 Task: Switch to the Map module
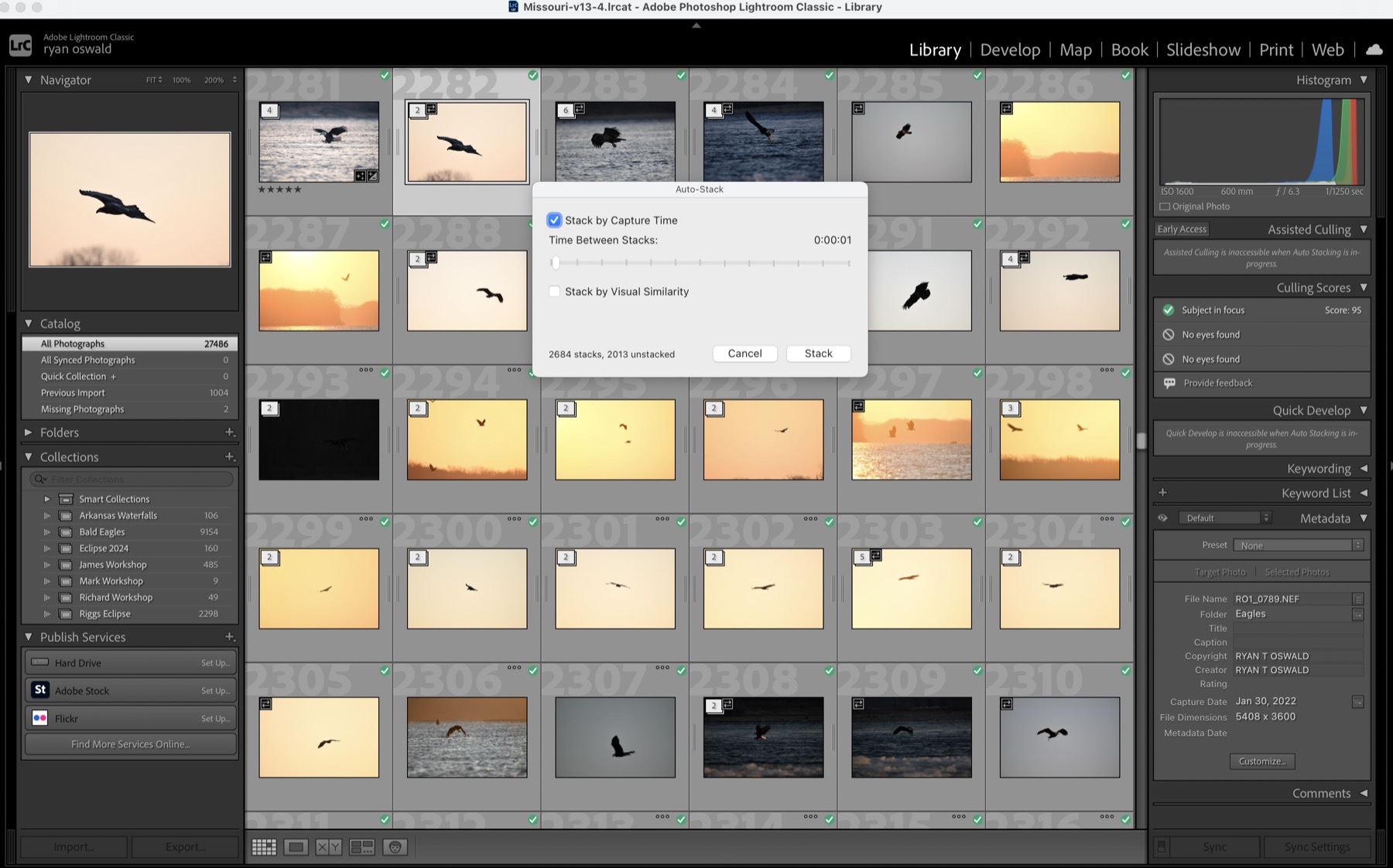[1076, 50]
